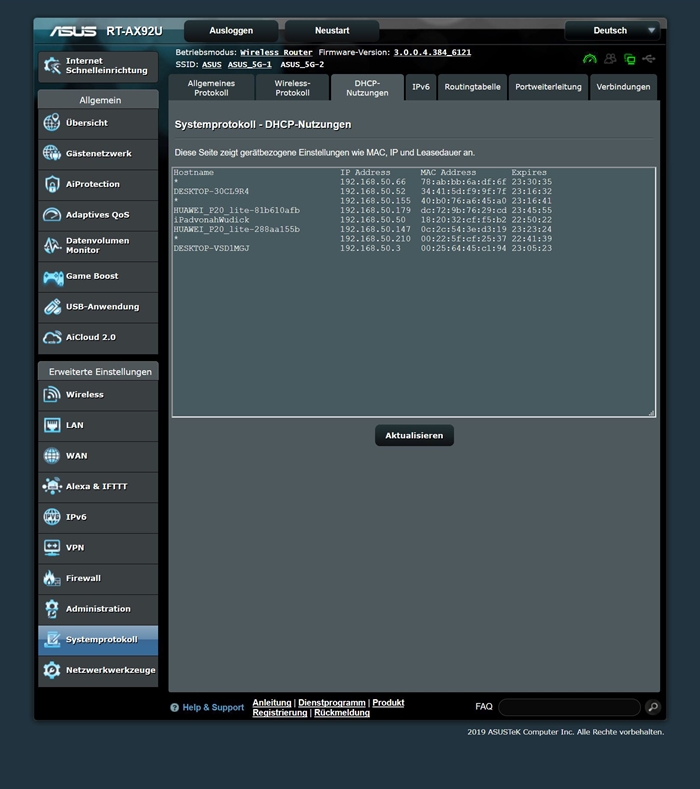Click the AiCloud 2.0 cloud icon
This screenshot has width=700, height=789.
click(52, 337)
